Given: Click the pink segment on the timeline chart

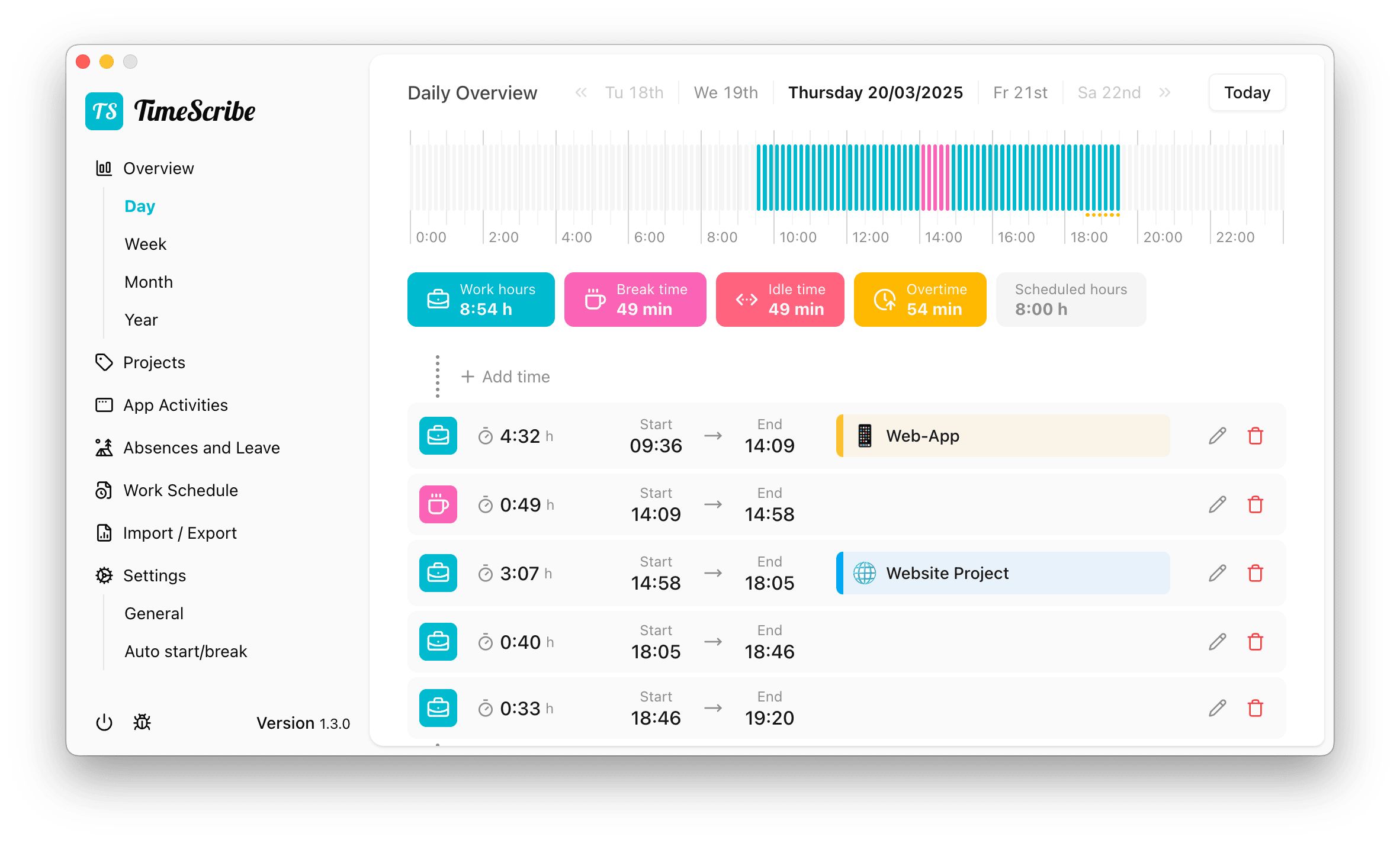Looking at the screenshot, I should [x=936, y=178].
